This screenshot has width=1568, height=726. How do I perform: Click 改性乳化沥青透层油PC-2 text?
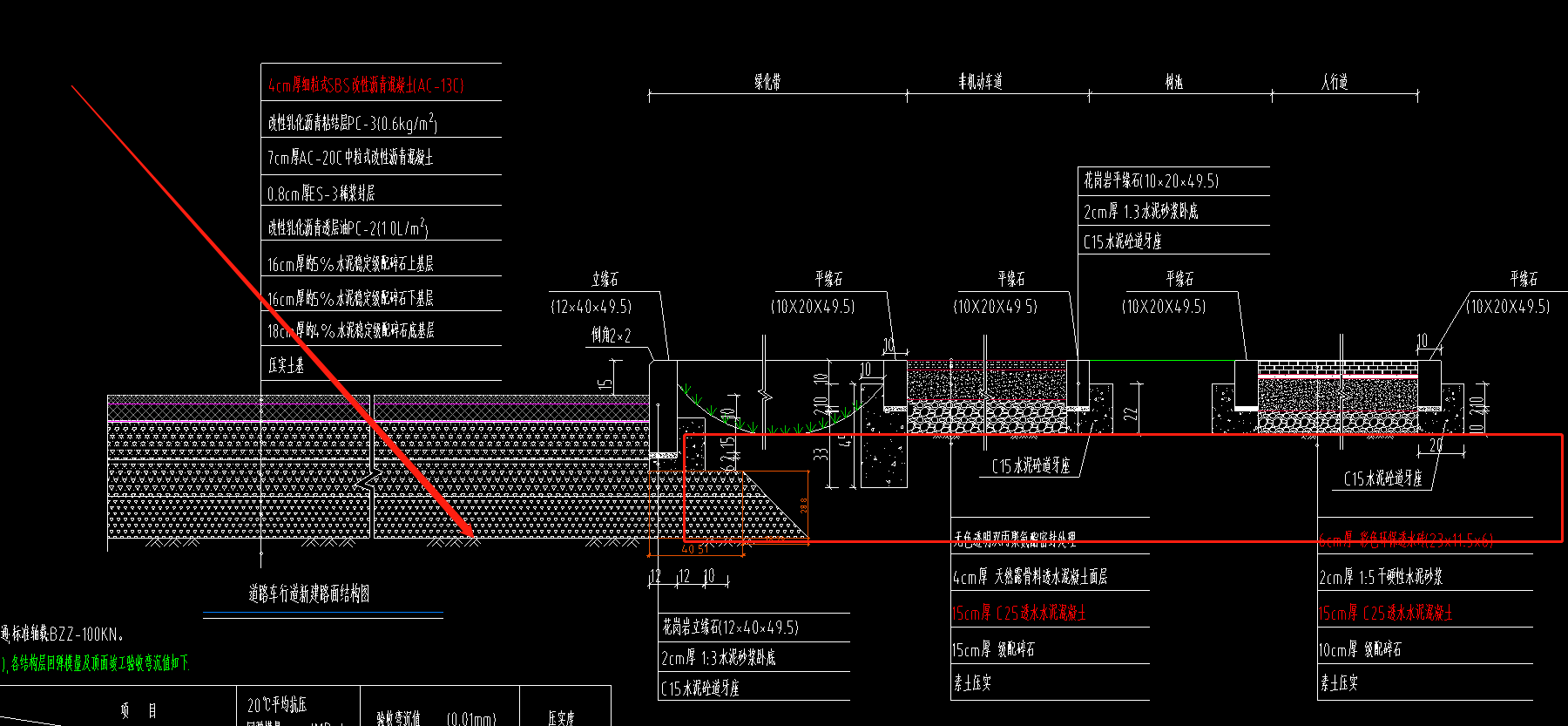[x=348, y=227]
